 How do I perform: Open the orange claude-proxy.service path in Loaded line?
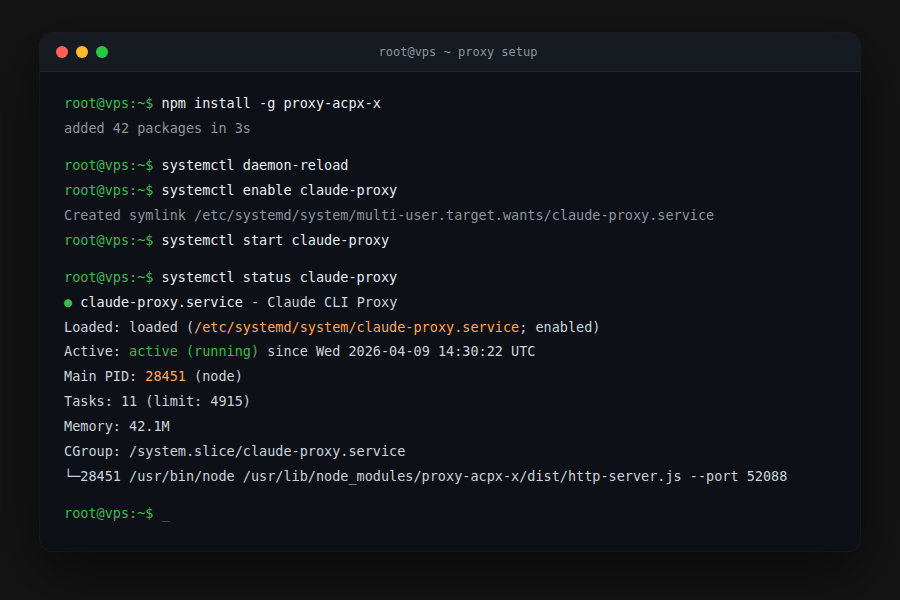(357, 327)
